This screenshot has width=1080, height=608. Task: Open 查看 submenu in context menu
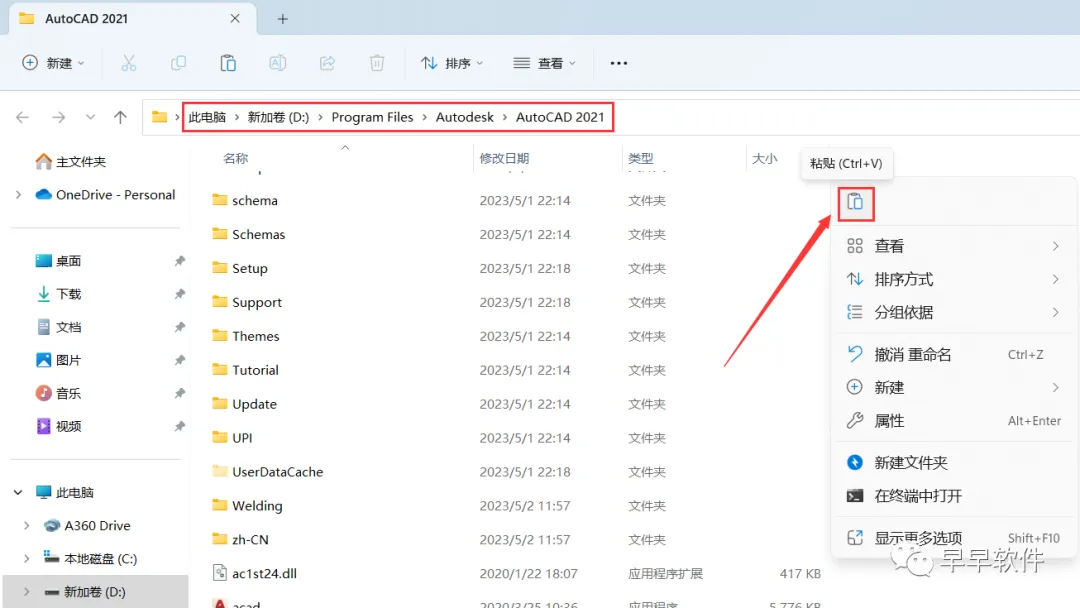pos(953,246)
